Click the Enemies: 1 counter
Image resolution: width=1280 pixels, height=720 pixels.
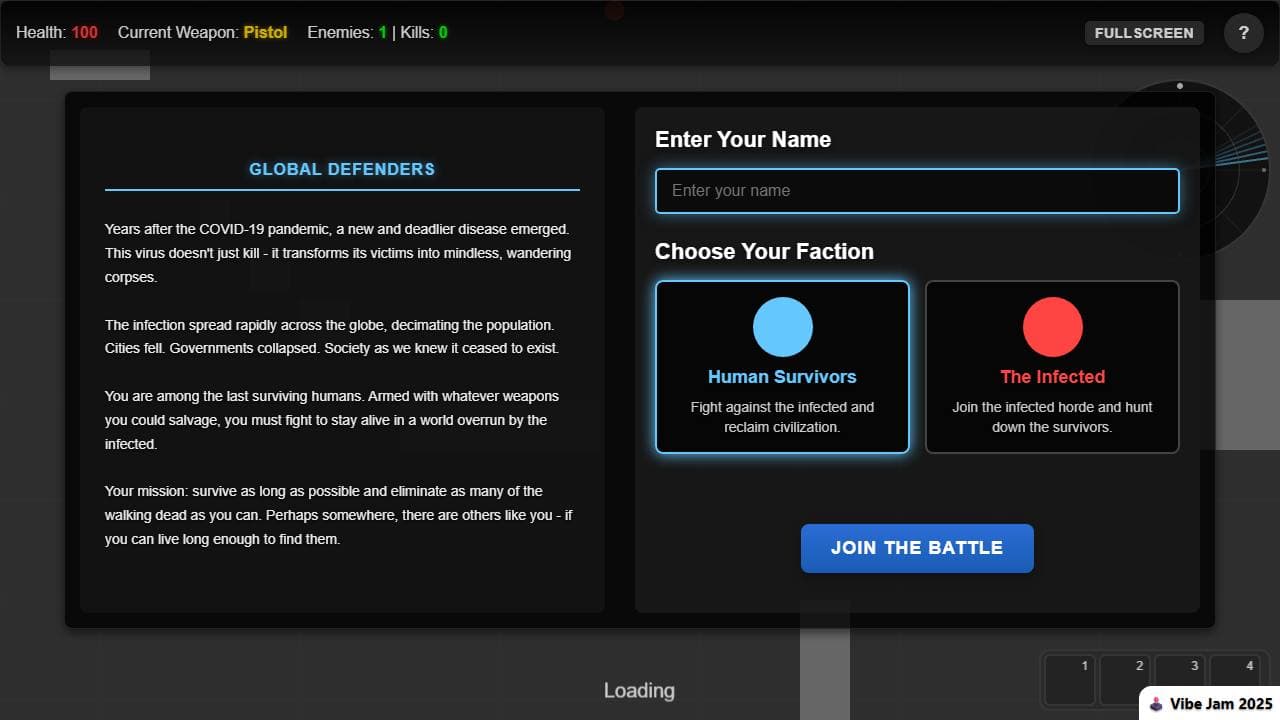point(347,32)
